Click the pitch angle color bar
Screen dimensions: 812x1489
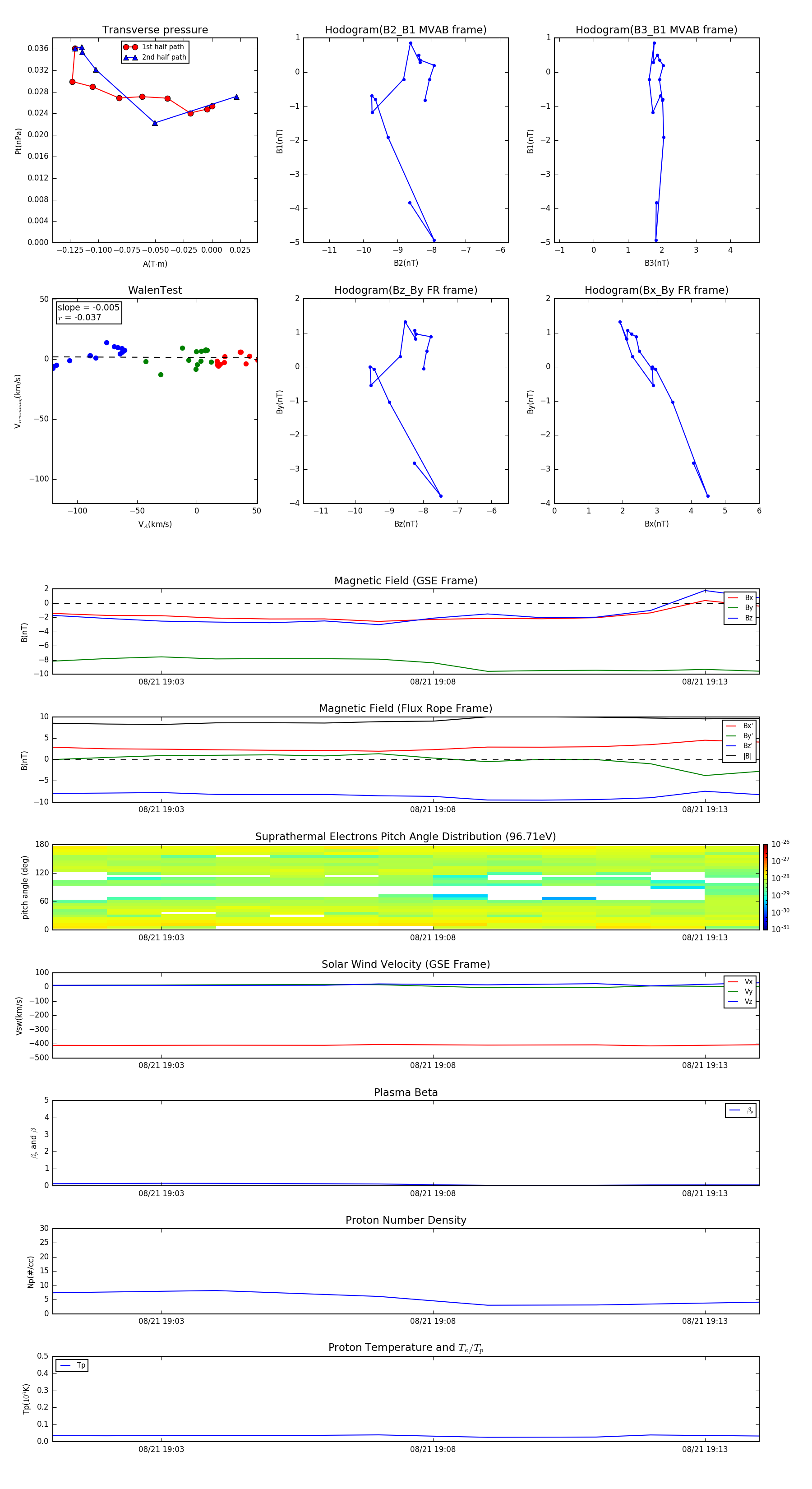coord(765,887)
